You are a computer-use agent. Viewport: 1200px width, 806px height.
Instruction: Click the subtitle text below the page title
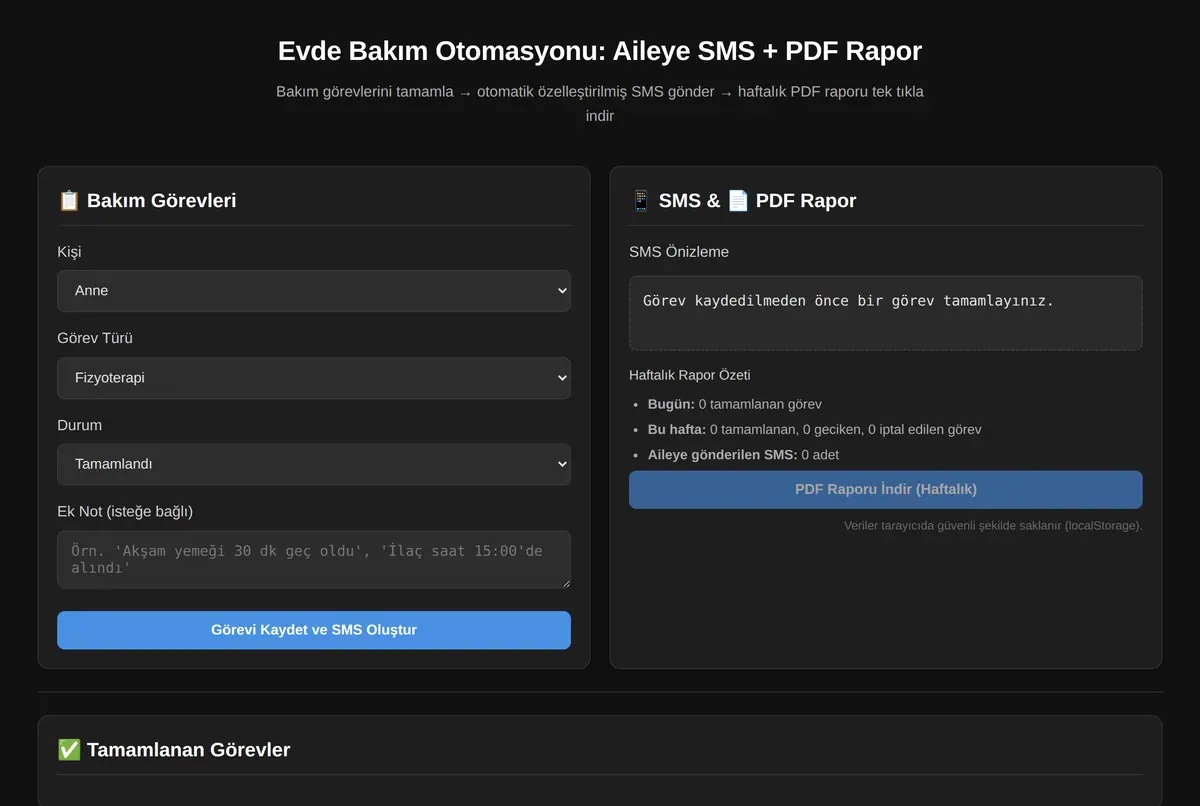(600, 104)
